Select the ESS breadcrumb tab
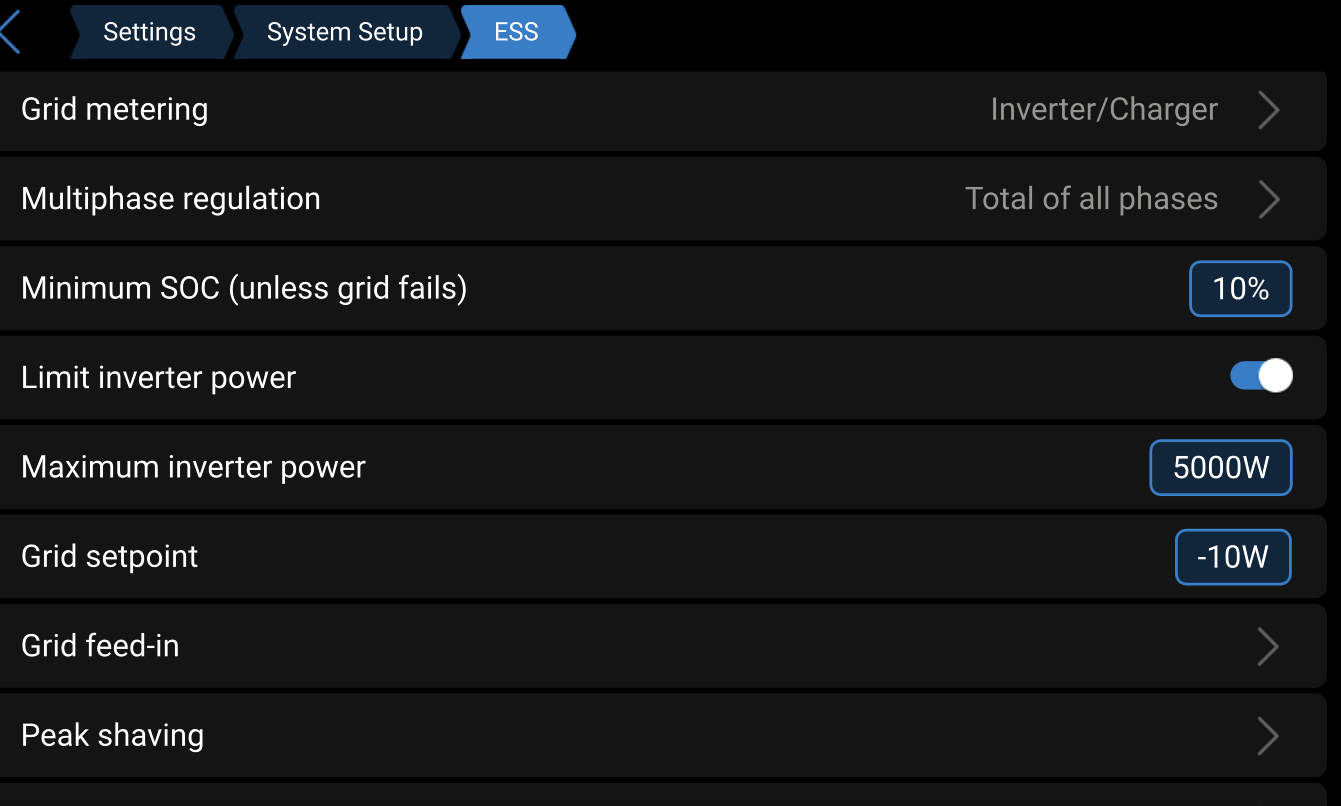1341x806 pixels. (x=516, y=32)
